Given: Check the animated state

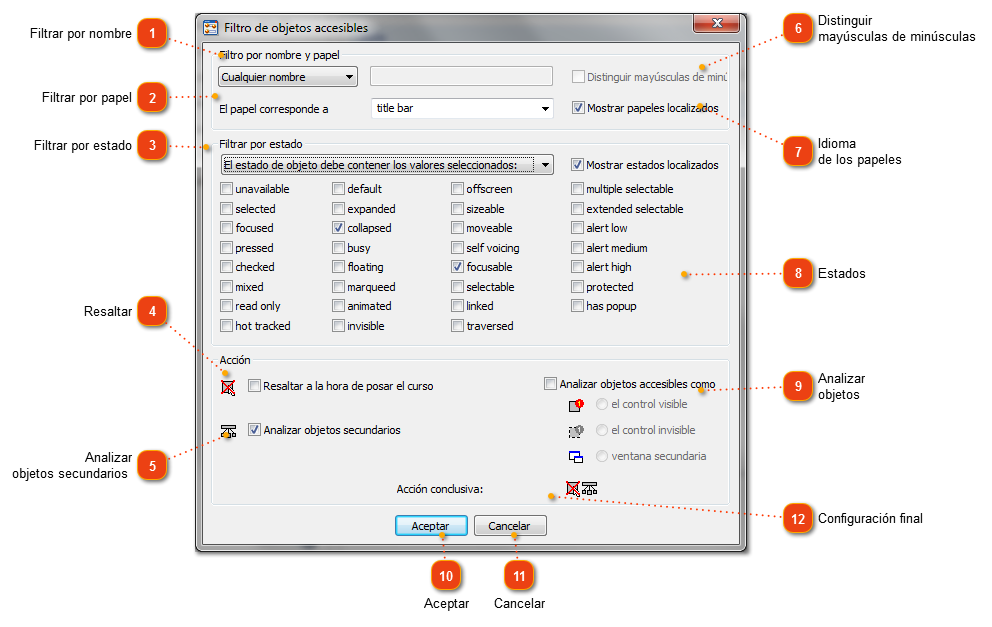Looking at the screenshot, I should [338, 306].
